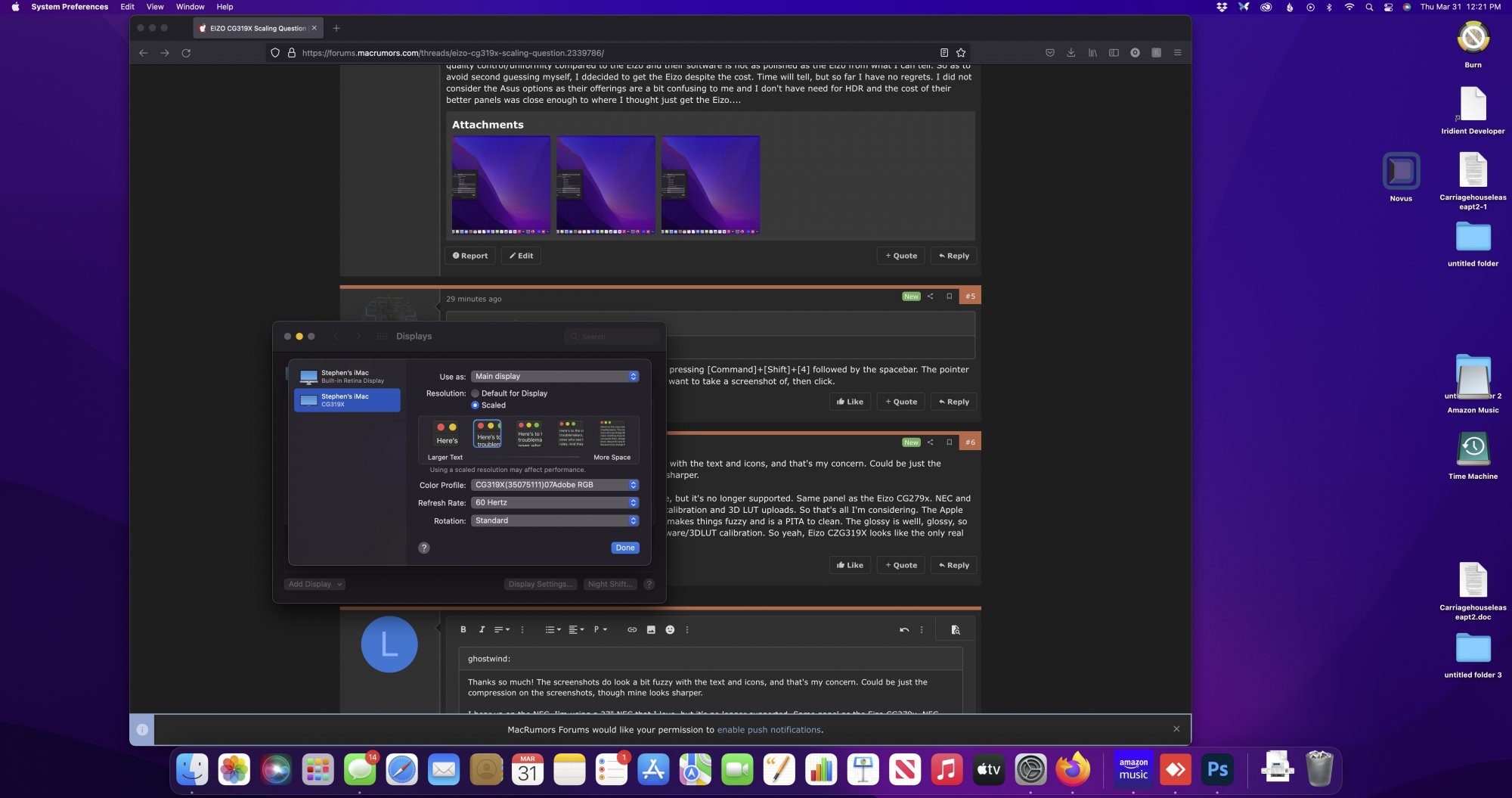
Task: Open the Use as dropdown
Action: point(555,377)
